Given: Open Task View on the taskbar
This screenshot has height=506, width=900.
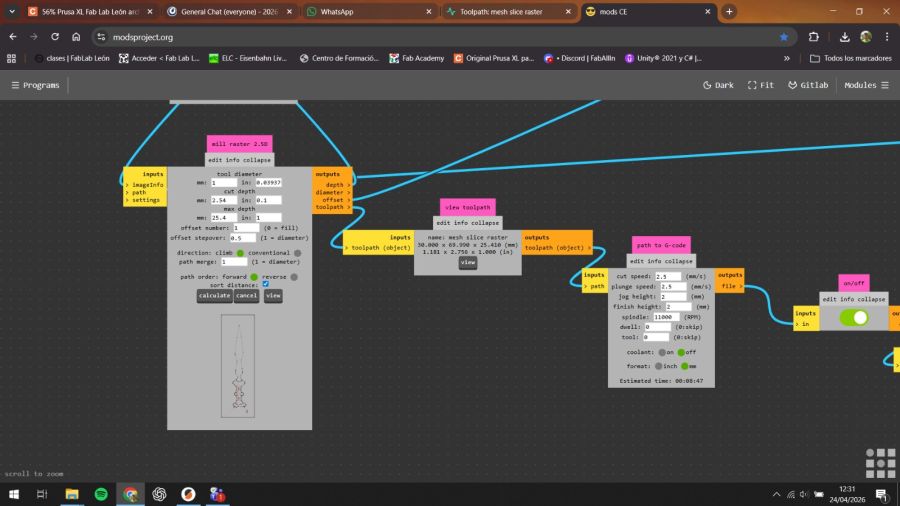Looking at the screenshot, I should (42, 494).
